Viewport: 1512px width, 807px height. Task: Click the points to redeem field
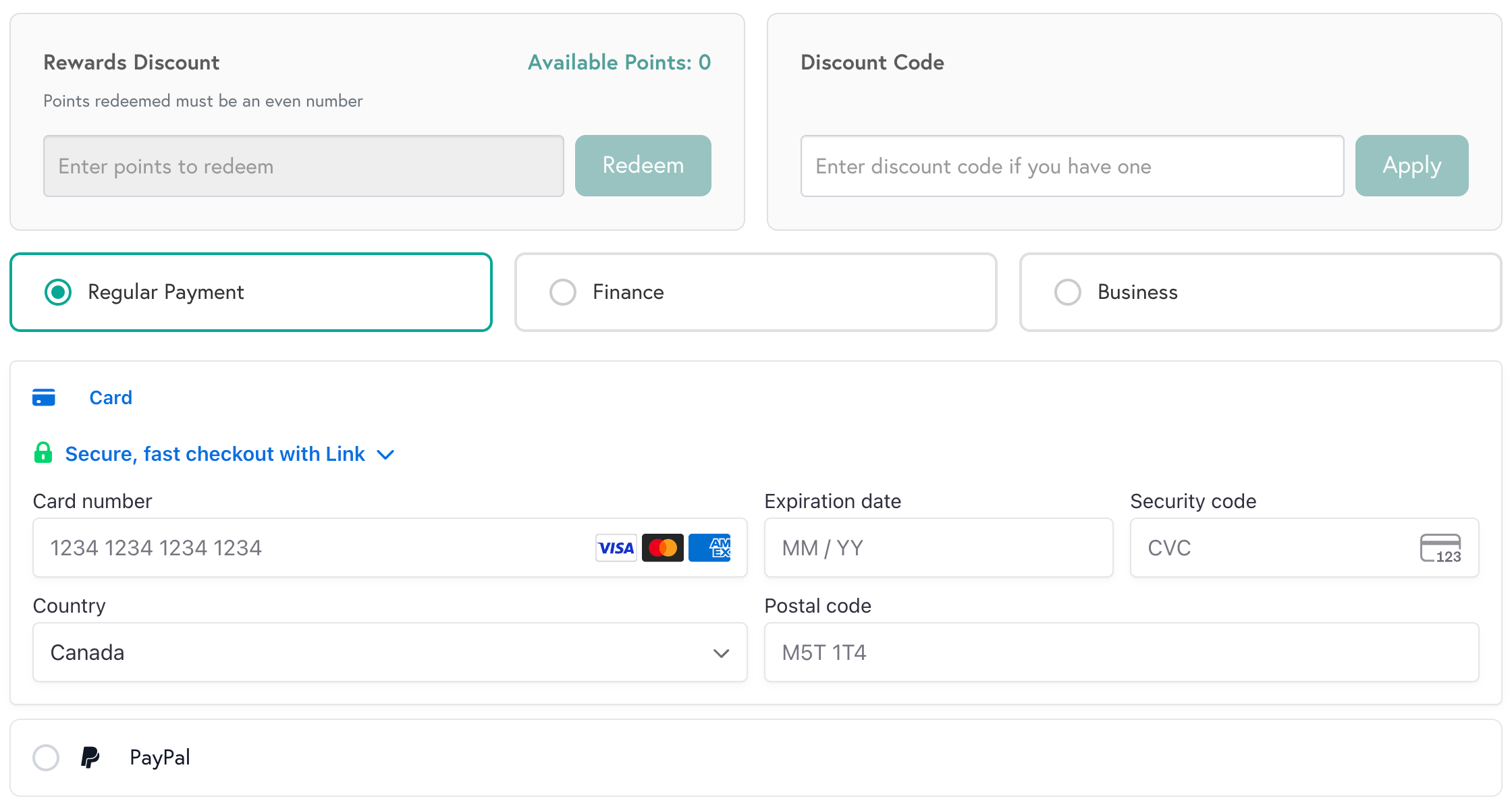[303, 165]
